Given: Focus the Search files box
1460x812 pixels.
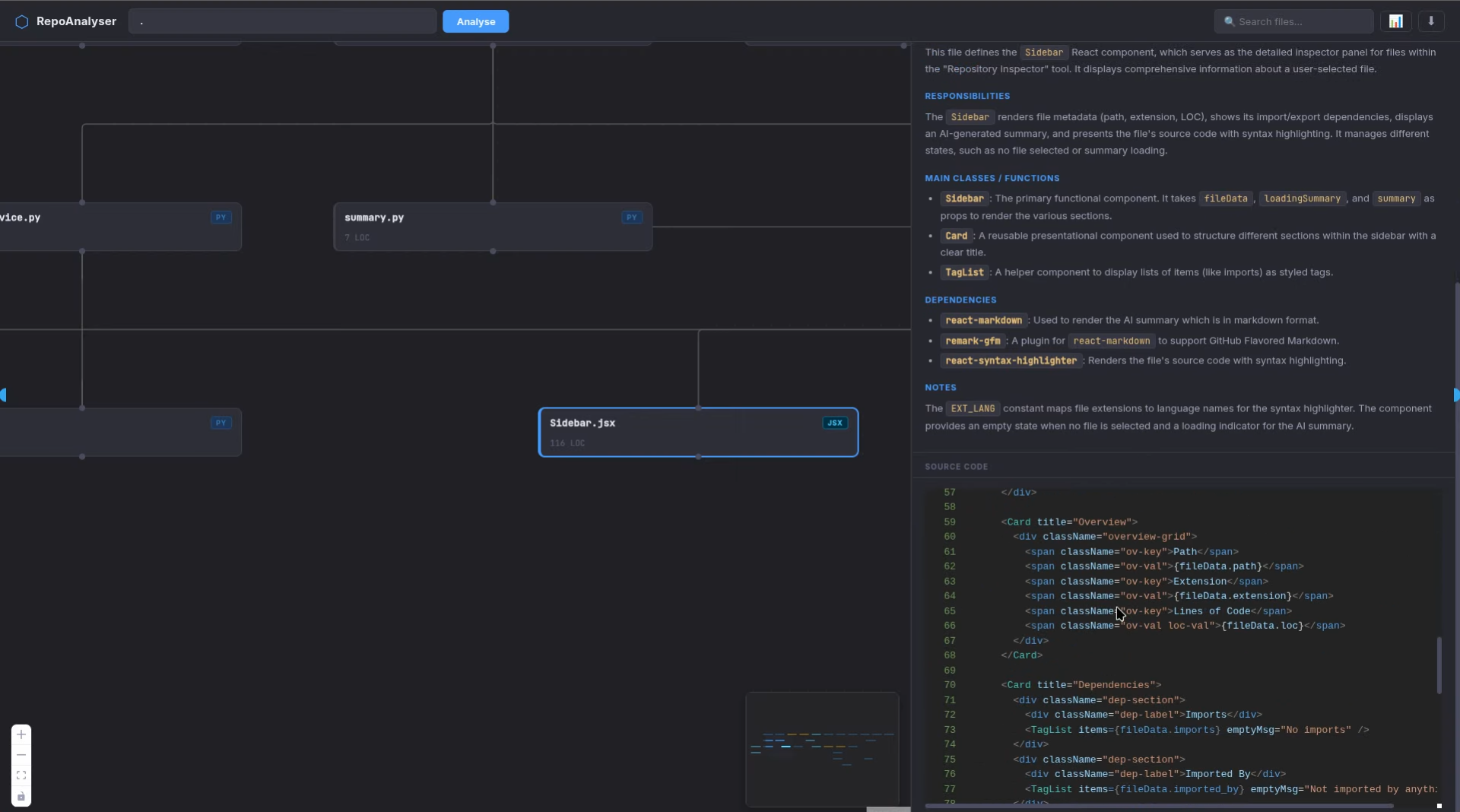Looking at the screenshot, I should point(1293,21).
